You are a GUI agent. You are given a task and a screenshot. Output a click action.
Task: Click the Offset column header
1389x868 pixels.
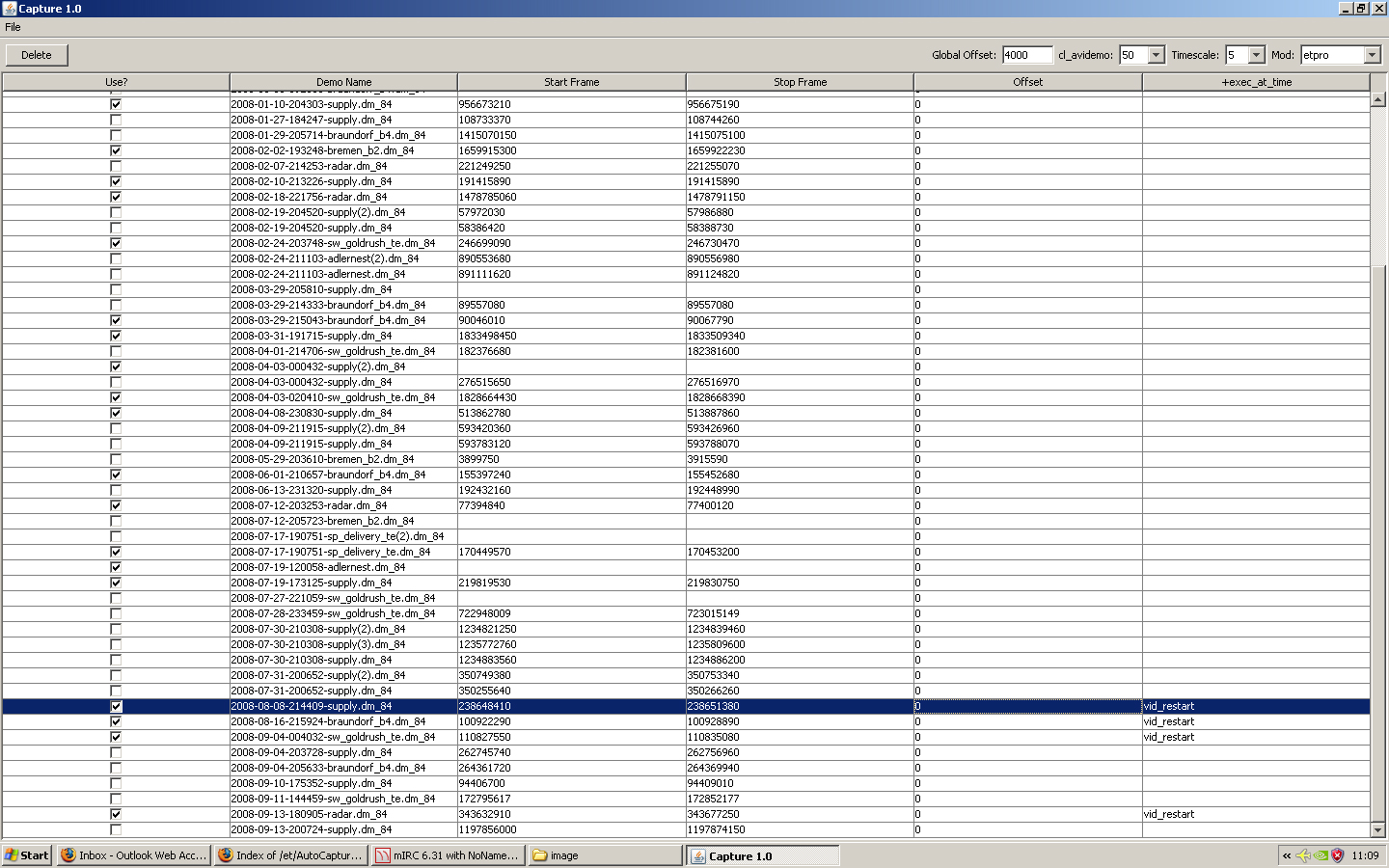1027,82
